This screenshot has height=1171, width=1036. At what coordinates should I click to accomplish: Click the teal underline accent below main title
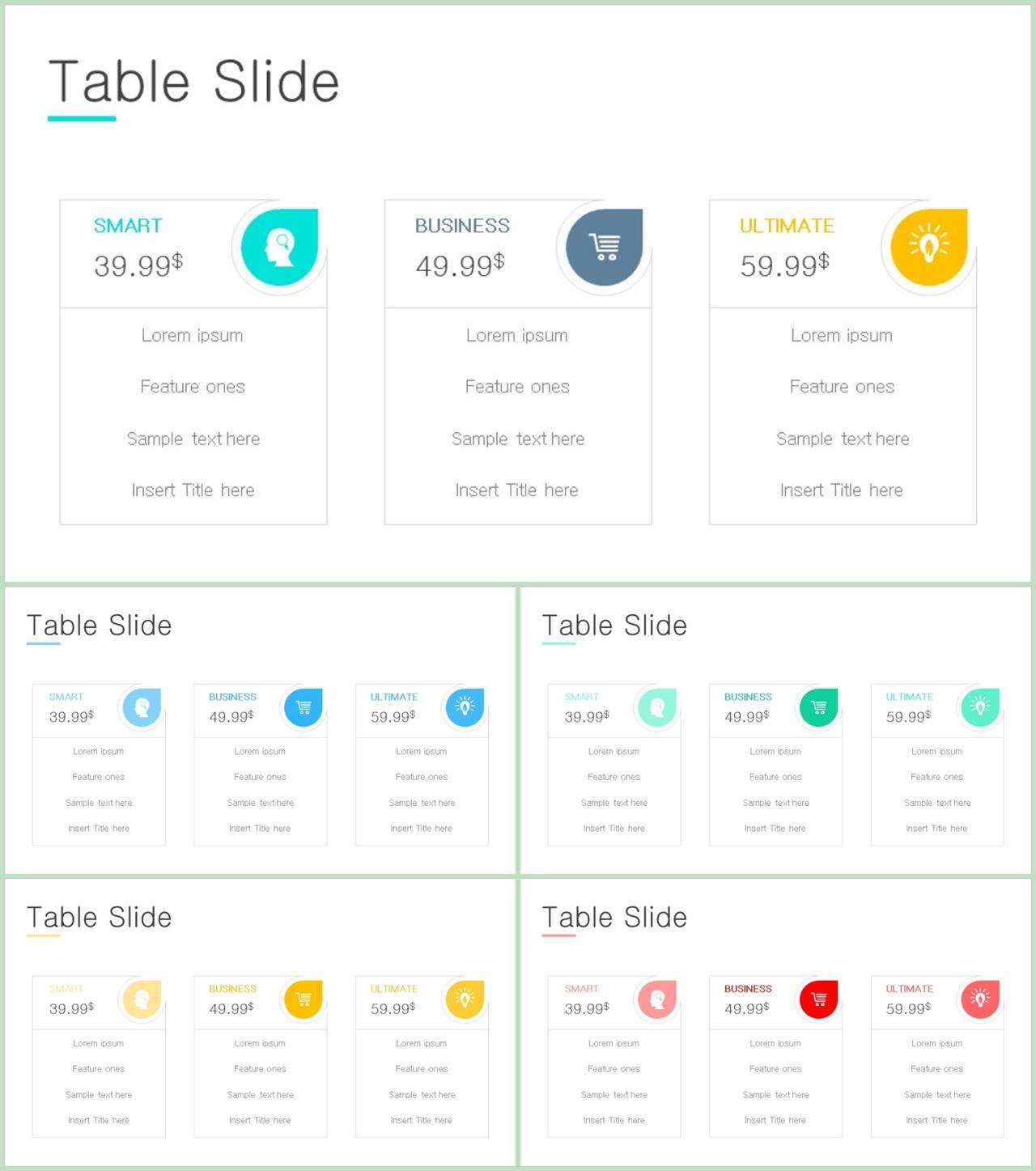pyautogui.click(x=82, y=119)
